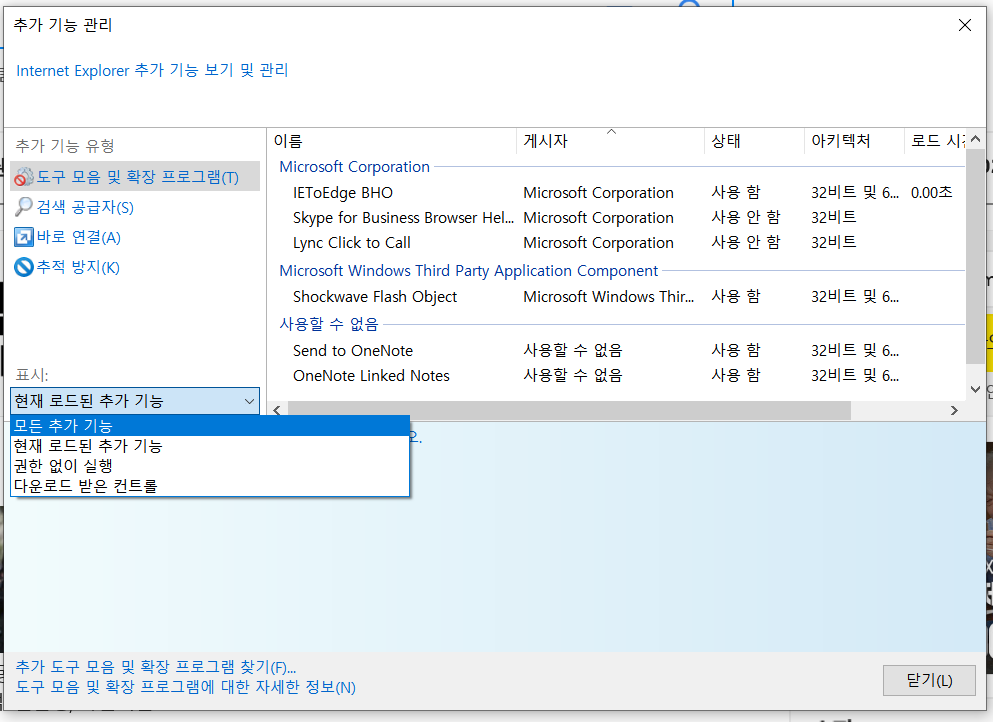
Task: Open 추가 도구 모음 및 확장 프로그램 찾기(F) link
Action: (156, 667)
